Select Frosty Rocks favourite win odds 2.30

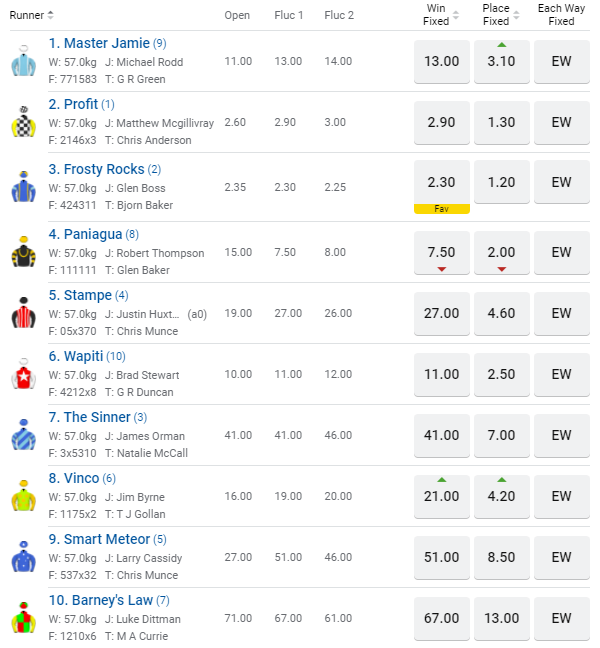[x=442, y=183]
